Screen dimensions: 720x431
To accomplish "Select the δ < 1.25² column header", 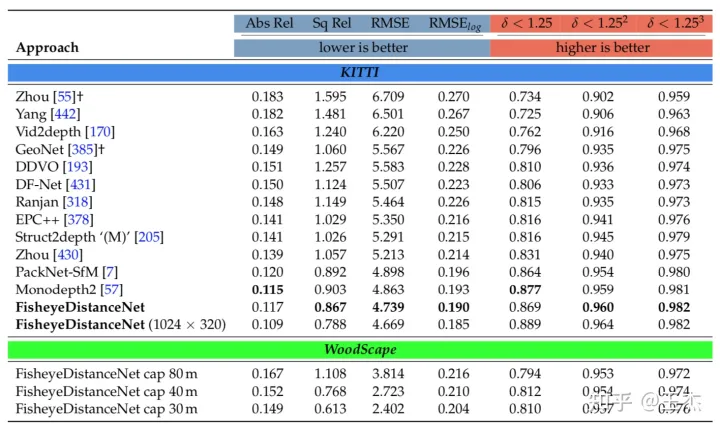I will coord(599,22).
